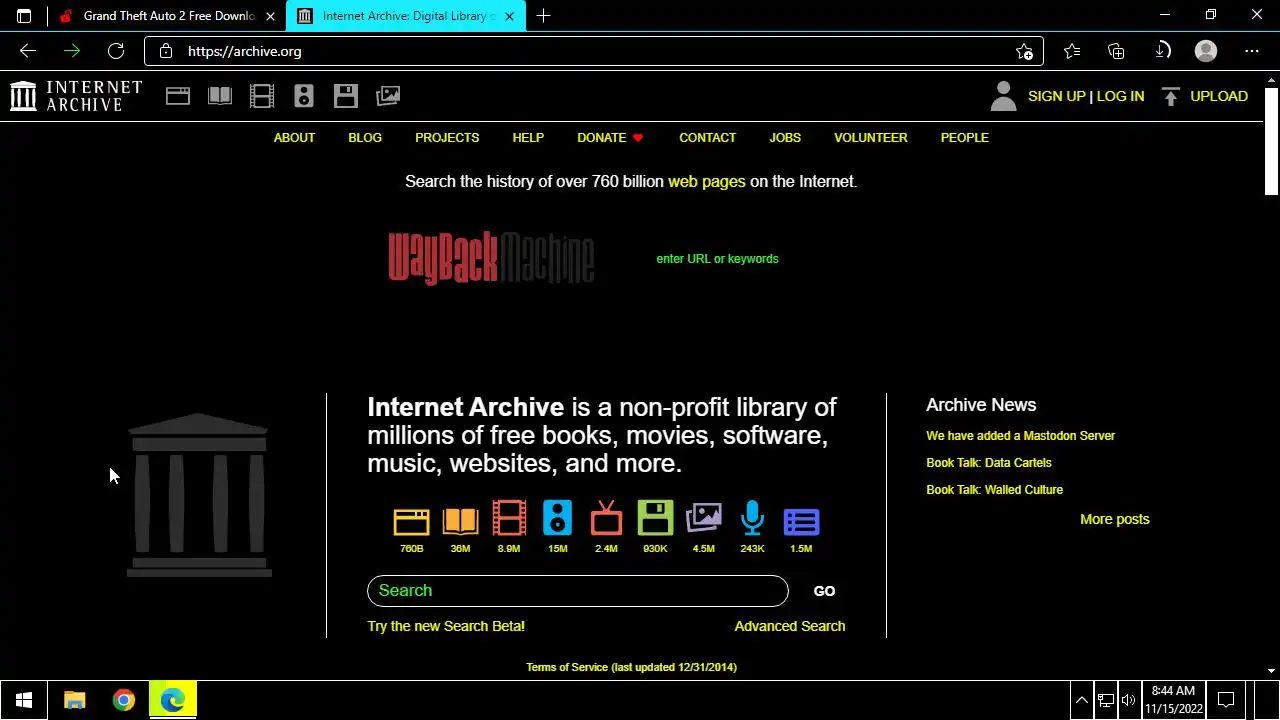Open 'Book Talk: Data Cartels' news post
The image size is (1280, 720).
tap(989, 463)
